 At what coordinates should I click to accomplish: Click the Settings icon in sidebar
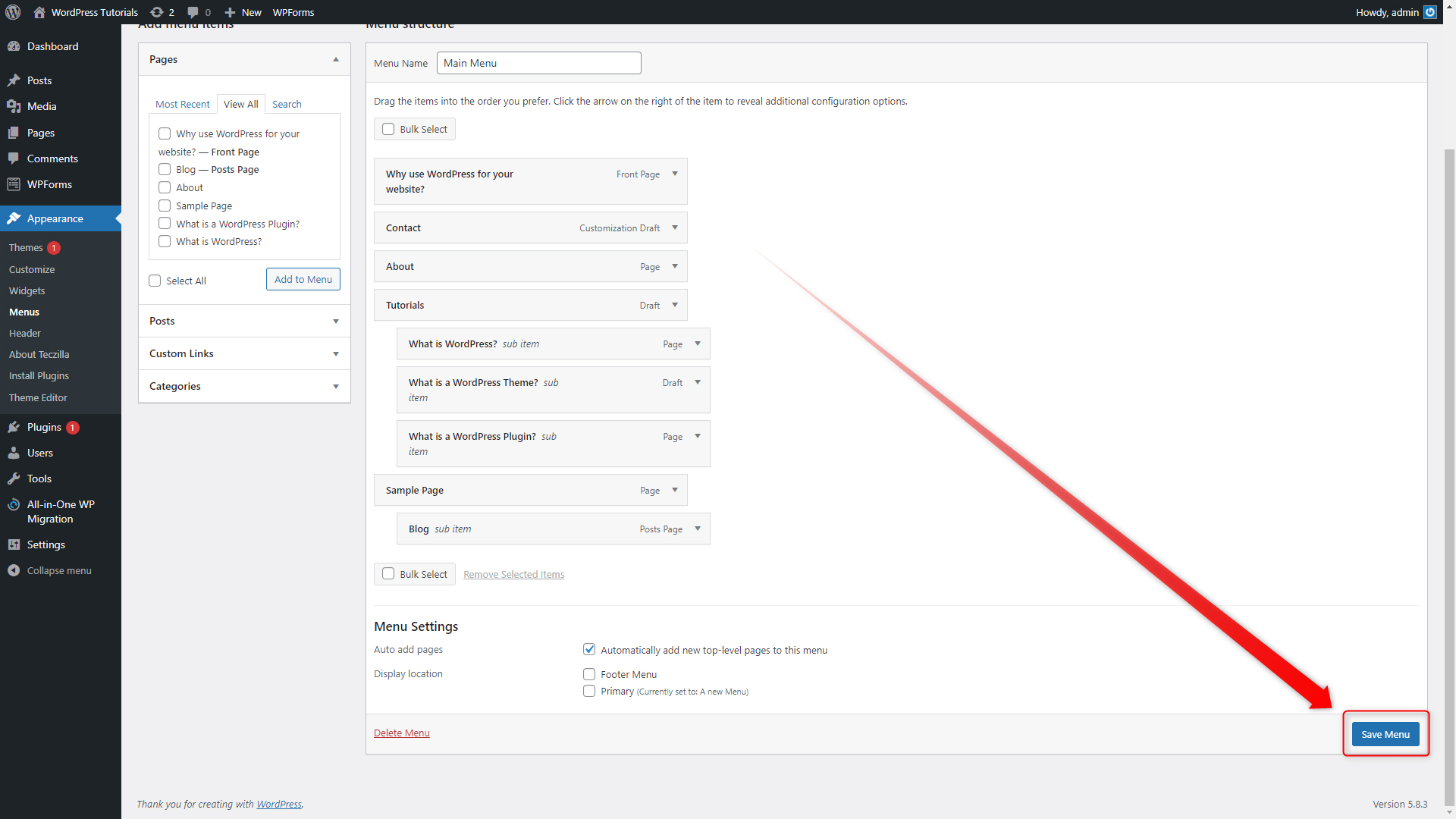[14, 544]
